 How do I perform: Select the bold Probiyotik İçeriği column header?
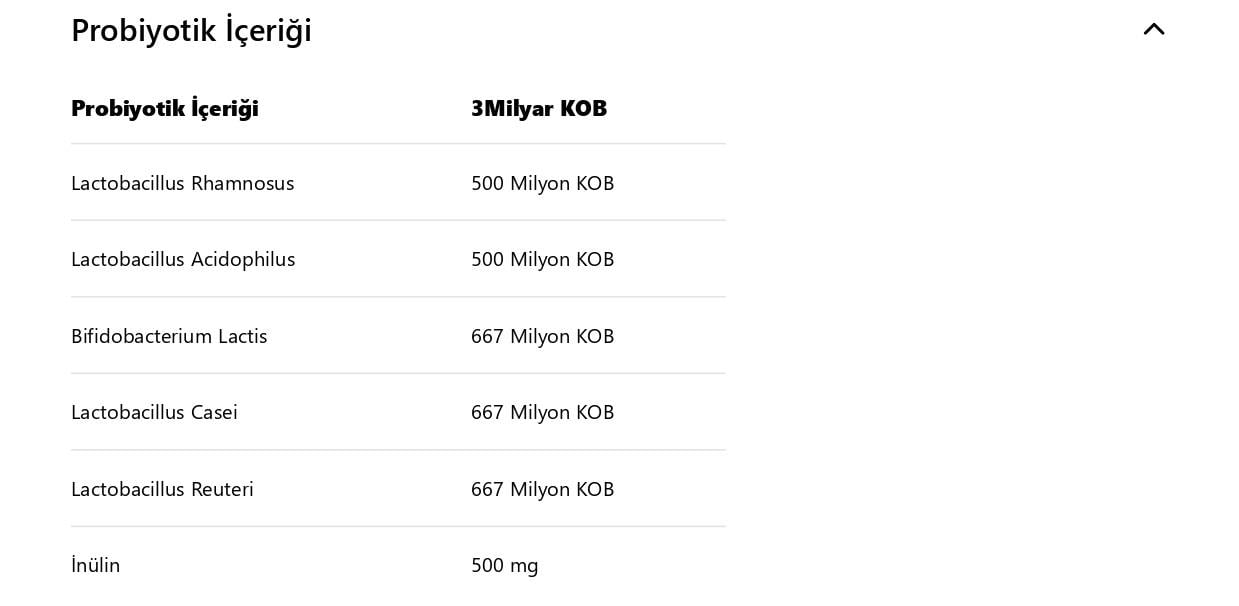(165, 108)
